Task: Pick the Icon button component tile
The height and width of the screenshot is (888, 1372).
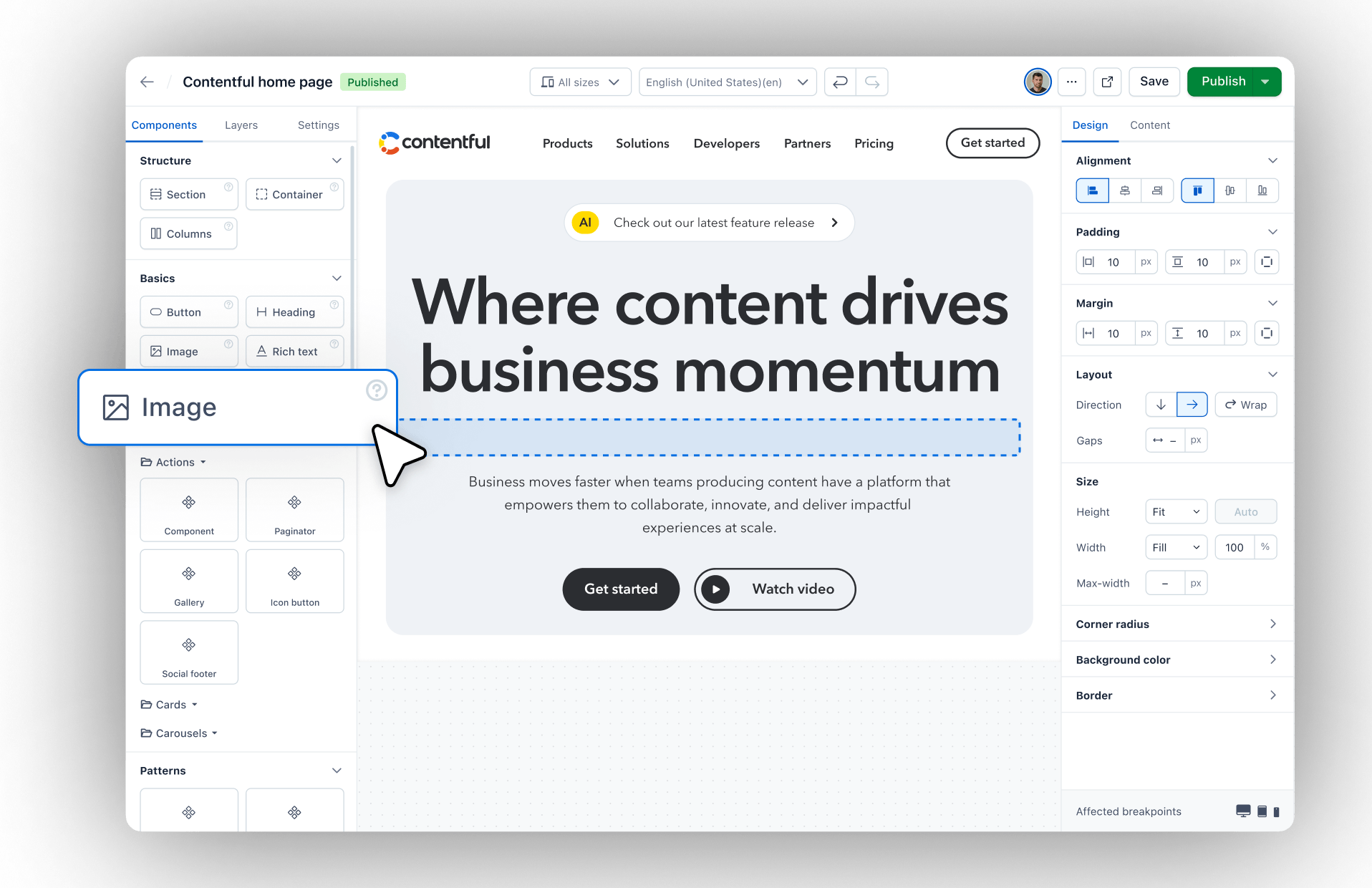Action: (x=294, y=581)
